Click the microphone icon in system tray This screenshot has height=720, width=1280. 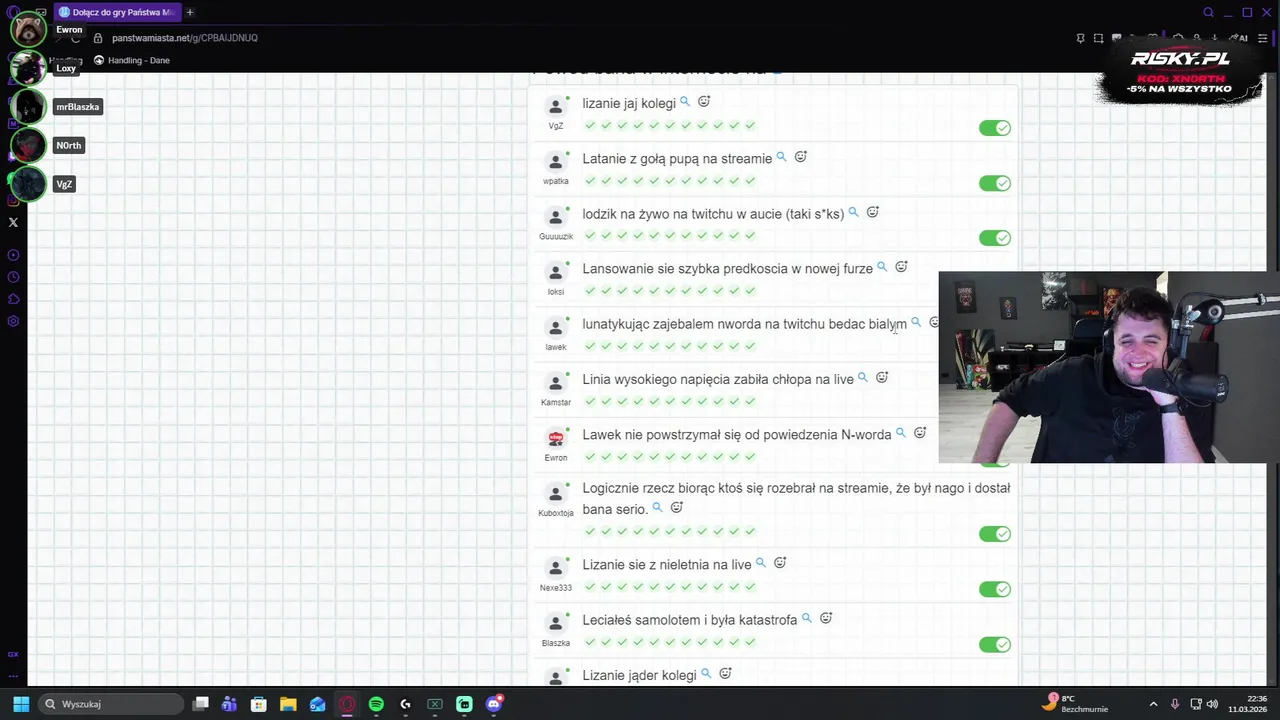point(1175,704)
